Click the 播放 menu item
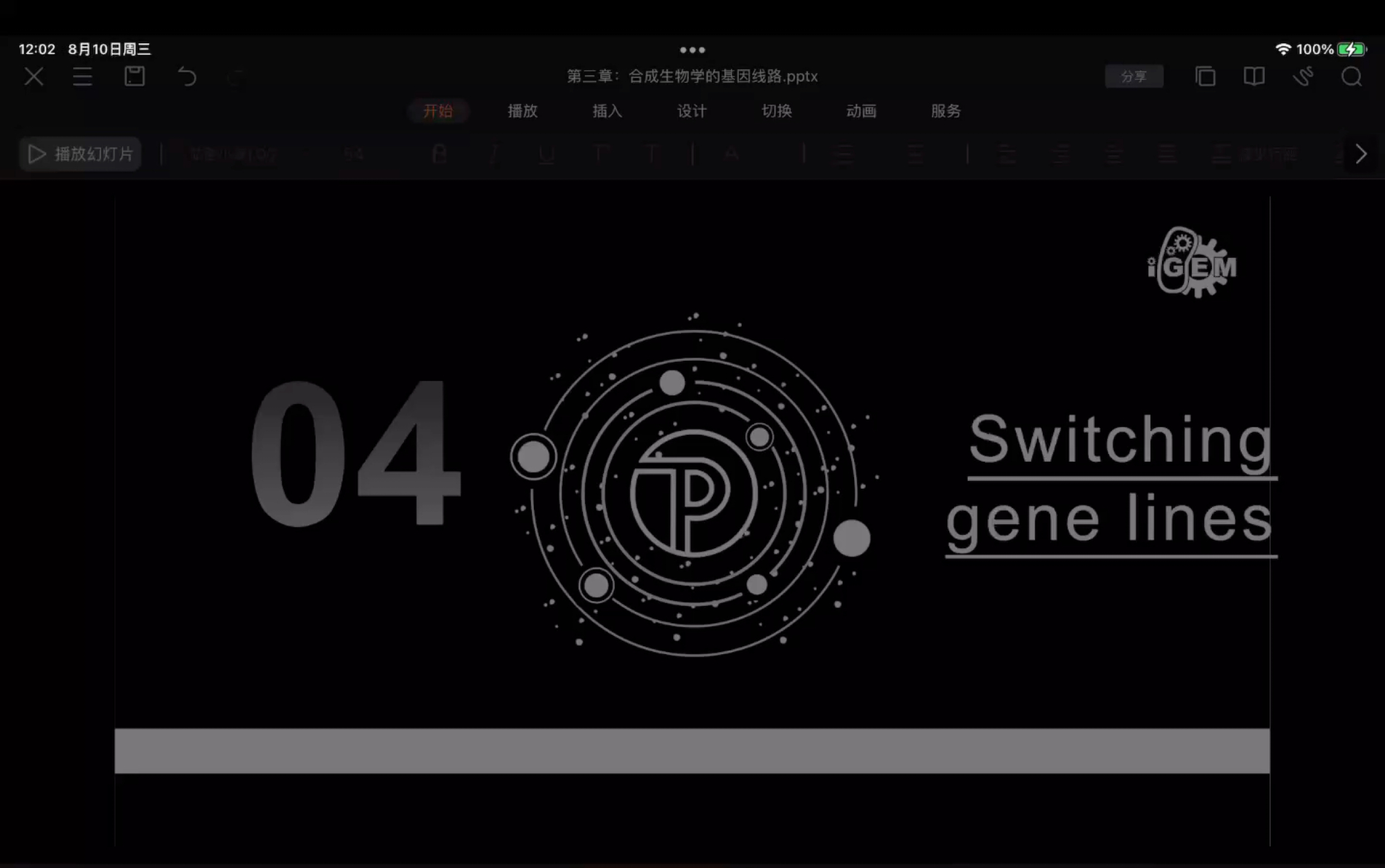 pyautogui.click(x=522, y=111)
